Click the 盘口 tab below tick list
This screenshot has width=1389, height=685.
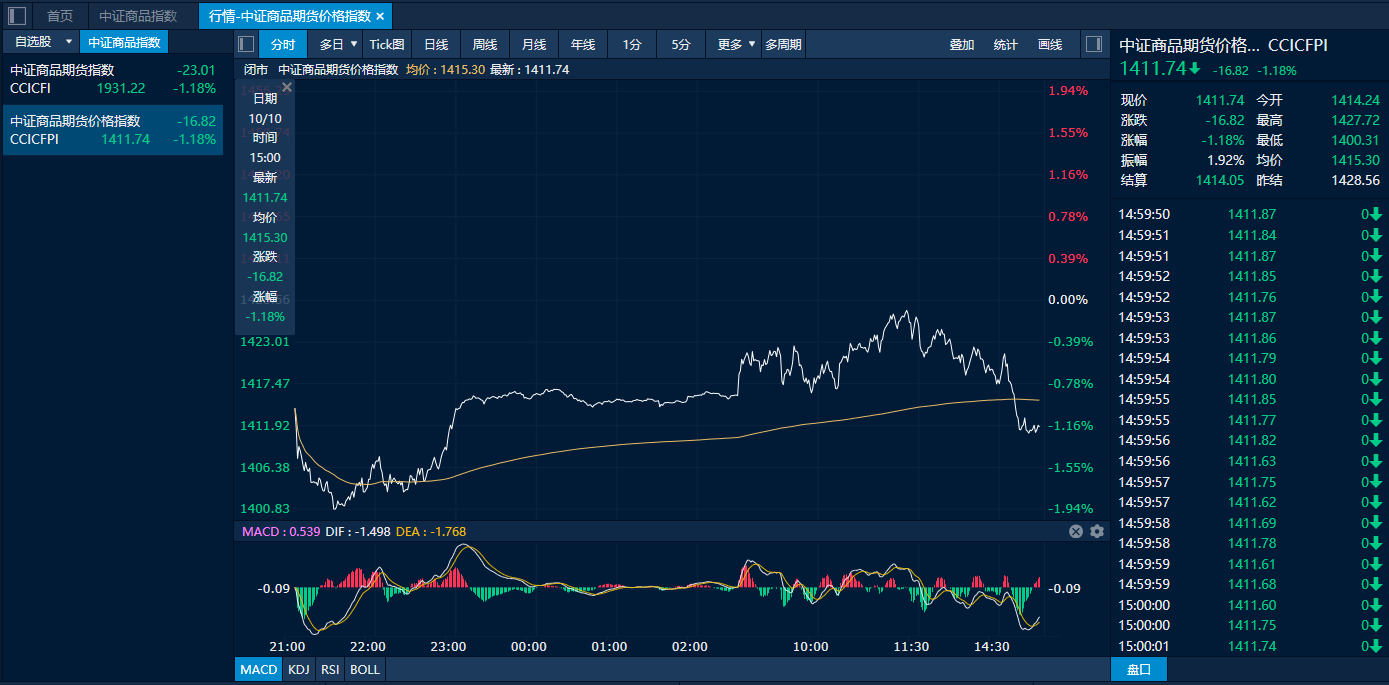tap(1138, 669)
